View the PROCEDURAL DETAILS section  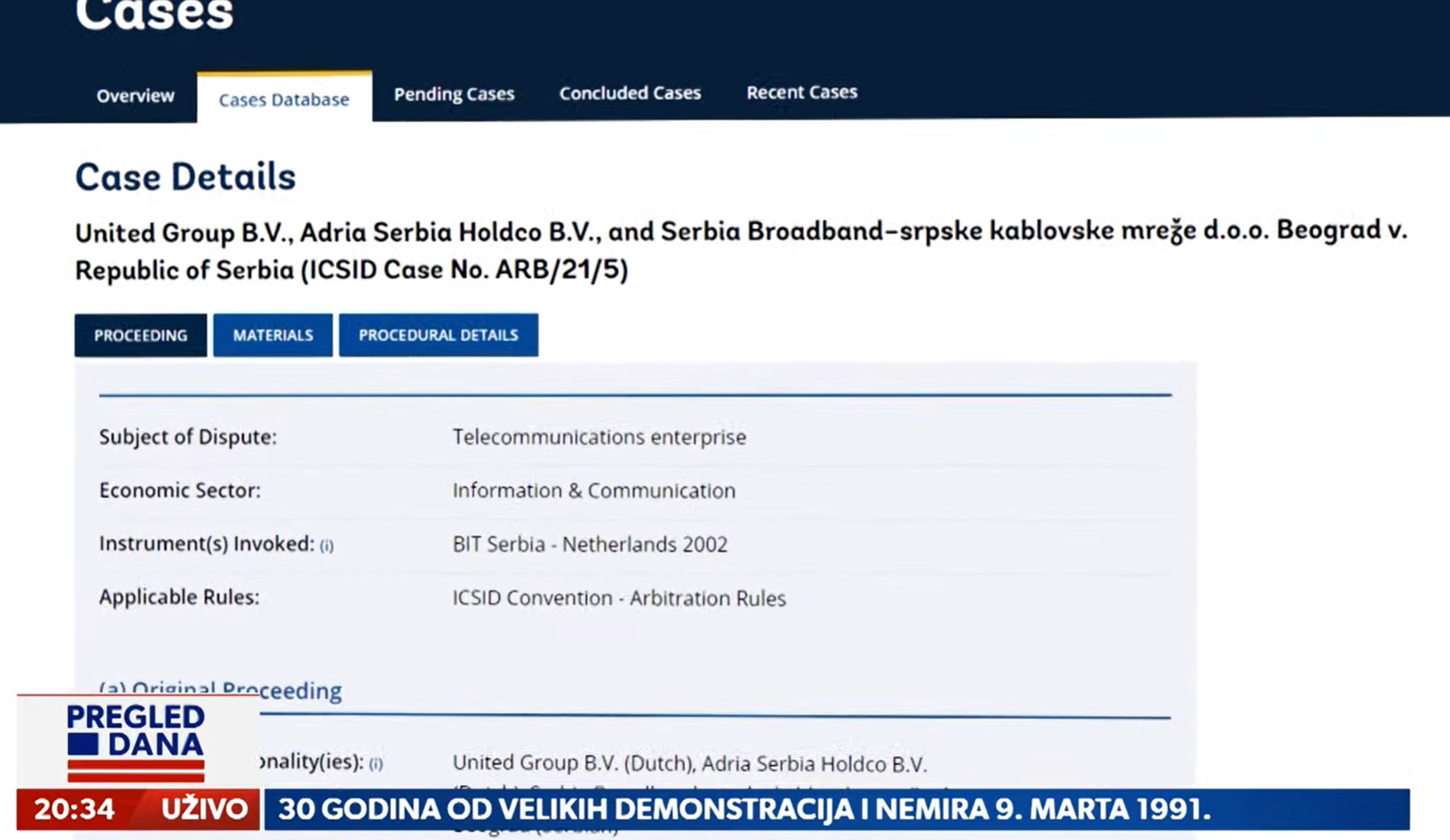pyautogui.click(x=438, y=335)
